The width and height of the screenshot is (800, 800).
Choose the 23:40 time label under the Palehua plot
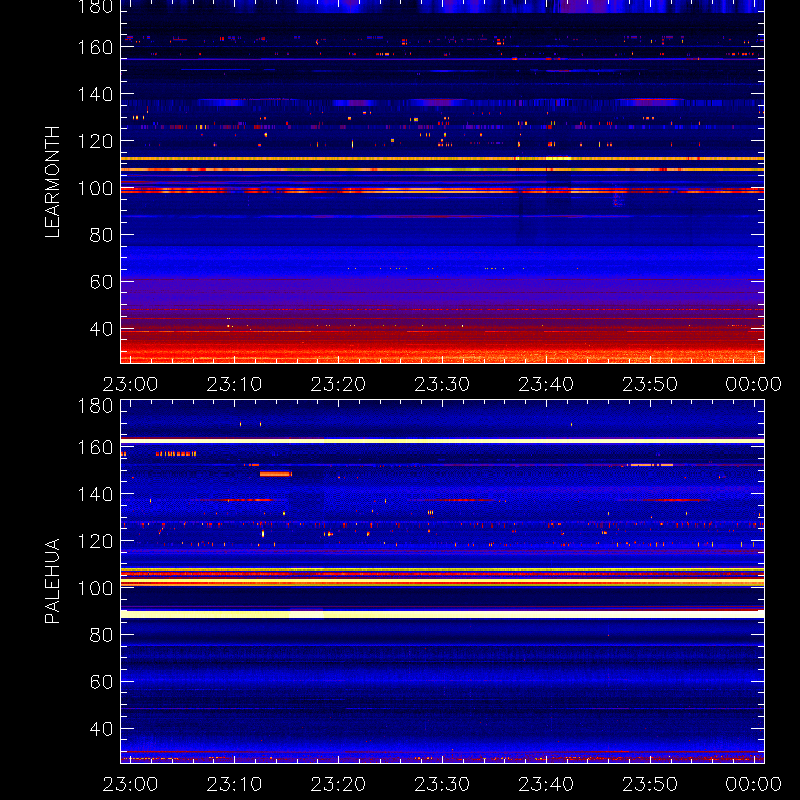pos(546,784)
